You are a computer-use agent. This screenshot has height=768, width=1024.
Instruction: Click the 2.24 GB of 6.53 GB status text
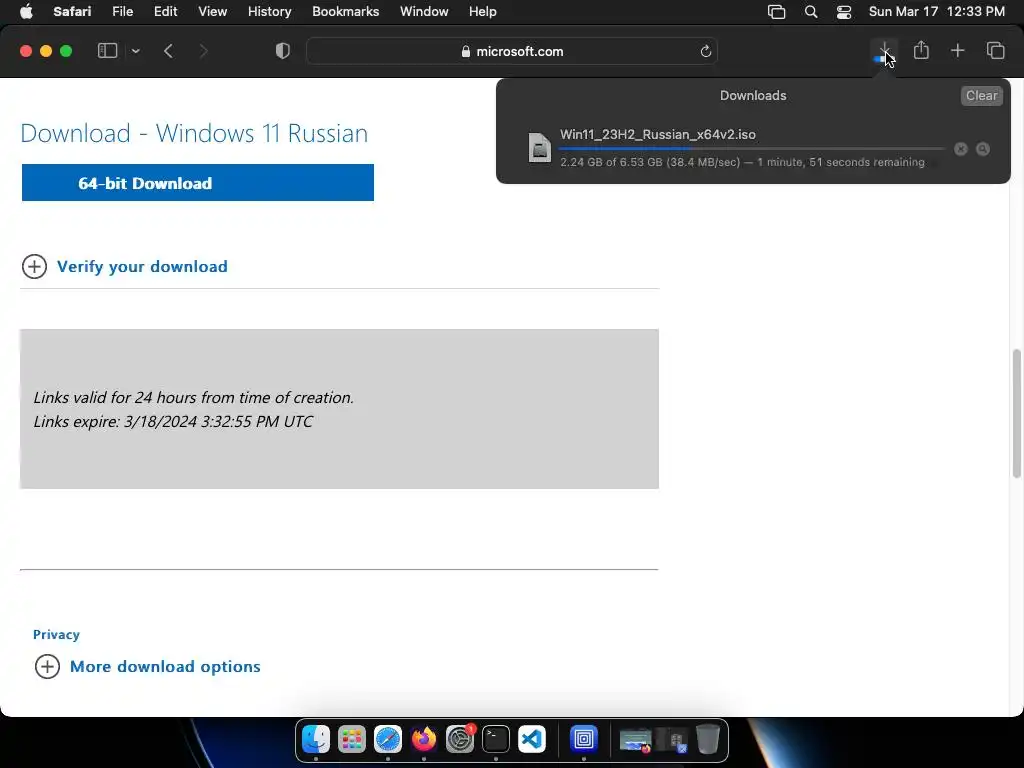tap(742, 162)
